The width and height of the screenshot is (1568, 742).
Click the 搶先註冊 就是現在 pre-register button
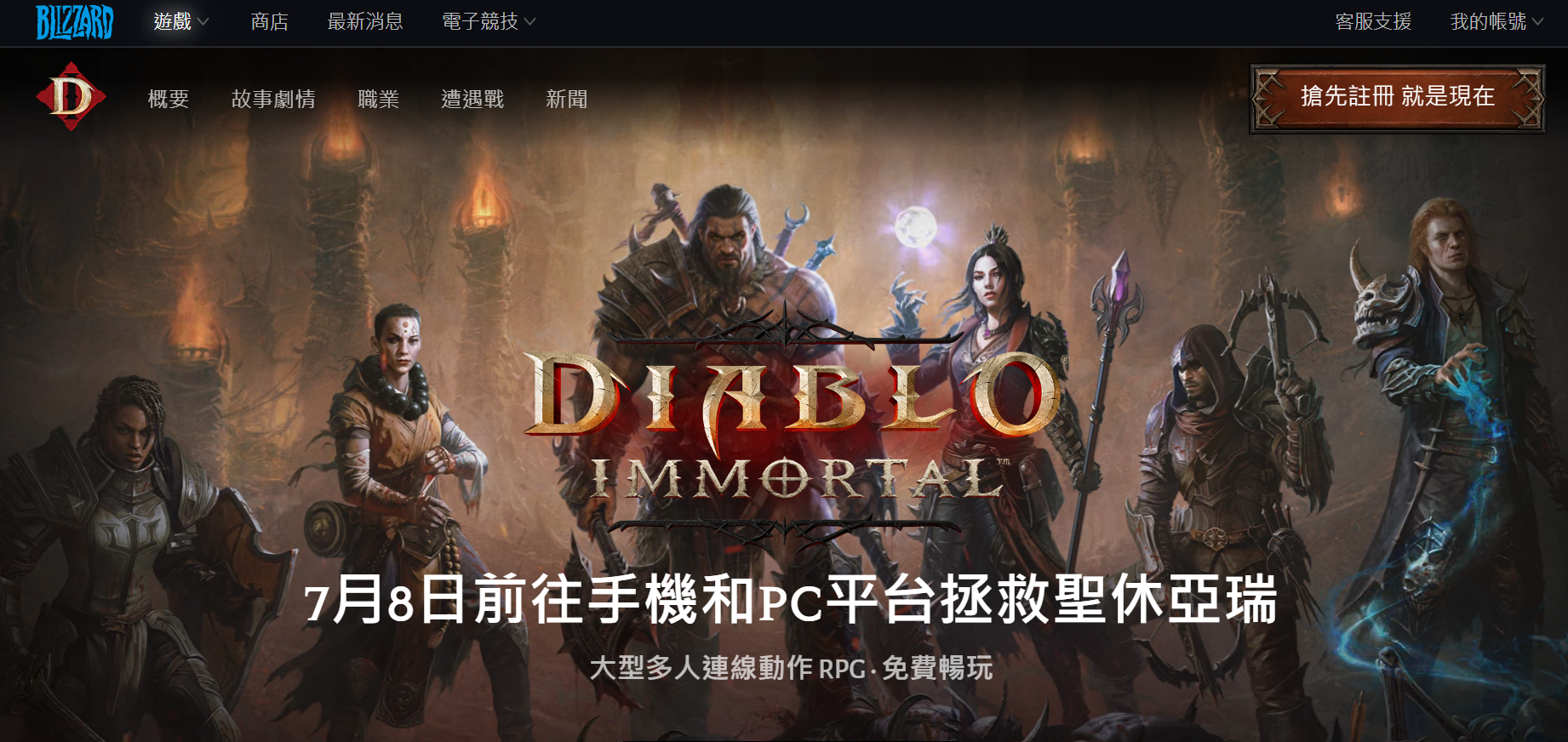pos(1397,98)
